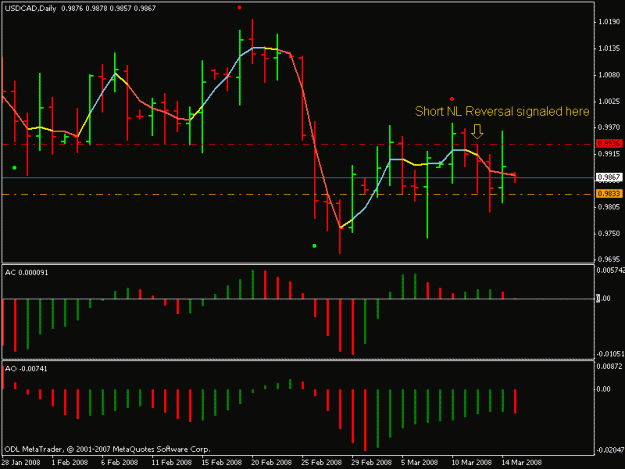Image resolution: width=625 pixels, height=469 pixels.
Task: Click the 10 Mar 2008 date label
Action: [x=472, y=462]
